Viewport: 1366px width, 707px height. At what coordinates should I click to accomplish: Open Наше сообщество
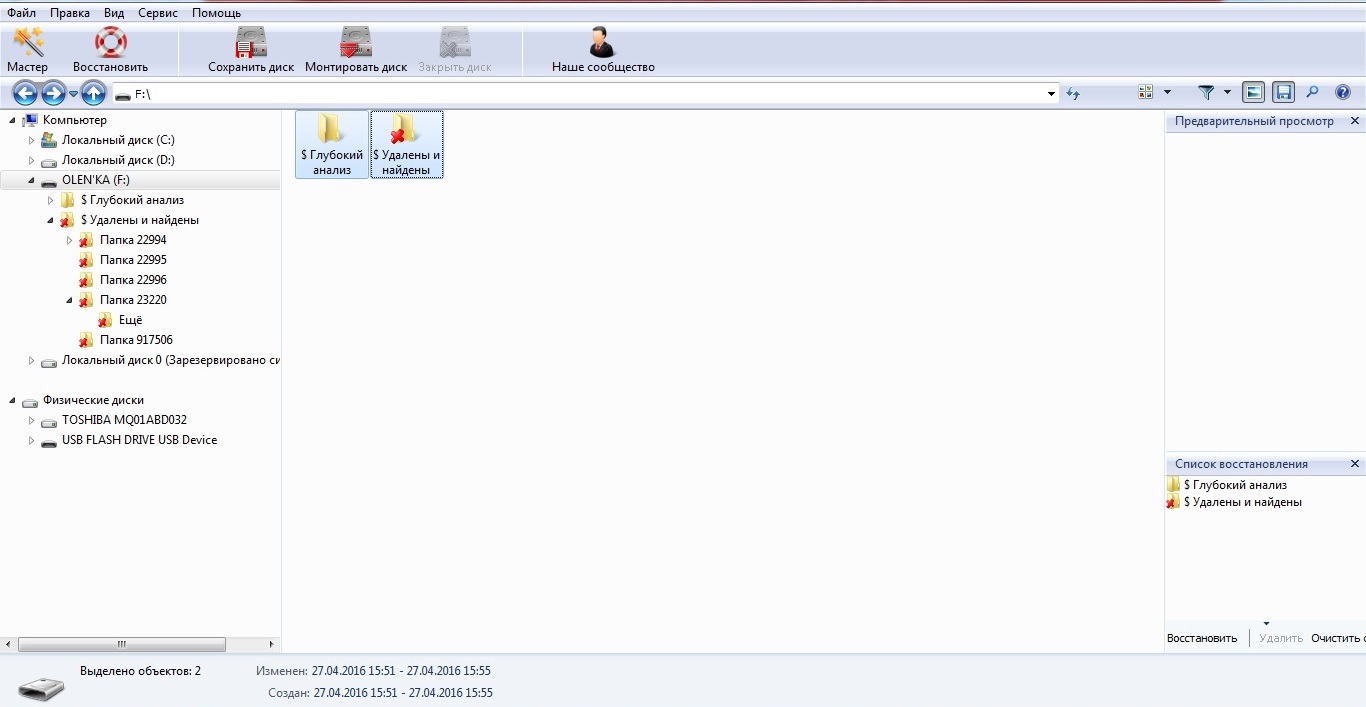[x=603, y=50]
